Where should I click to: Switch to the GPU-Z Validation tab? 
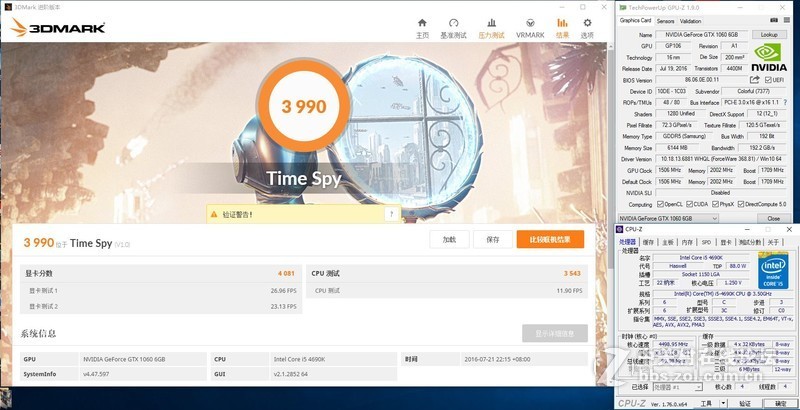(x=690, y=21)
